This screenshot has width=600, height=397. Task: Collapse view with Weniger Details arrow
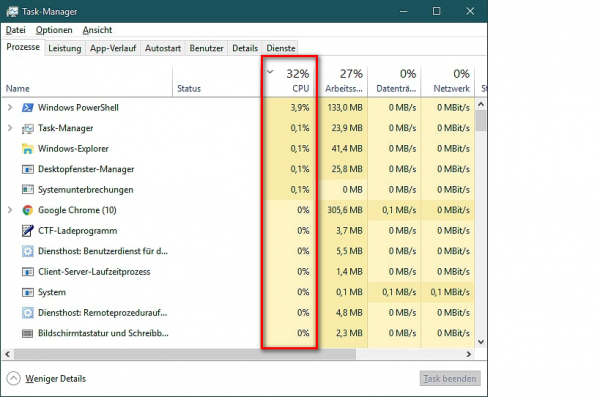click(13, 379)
